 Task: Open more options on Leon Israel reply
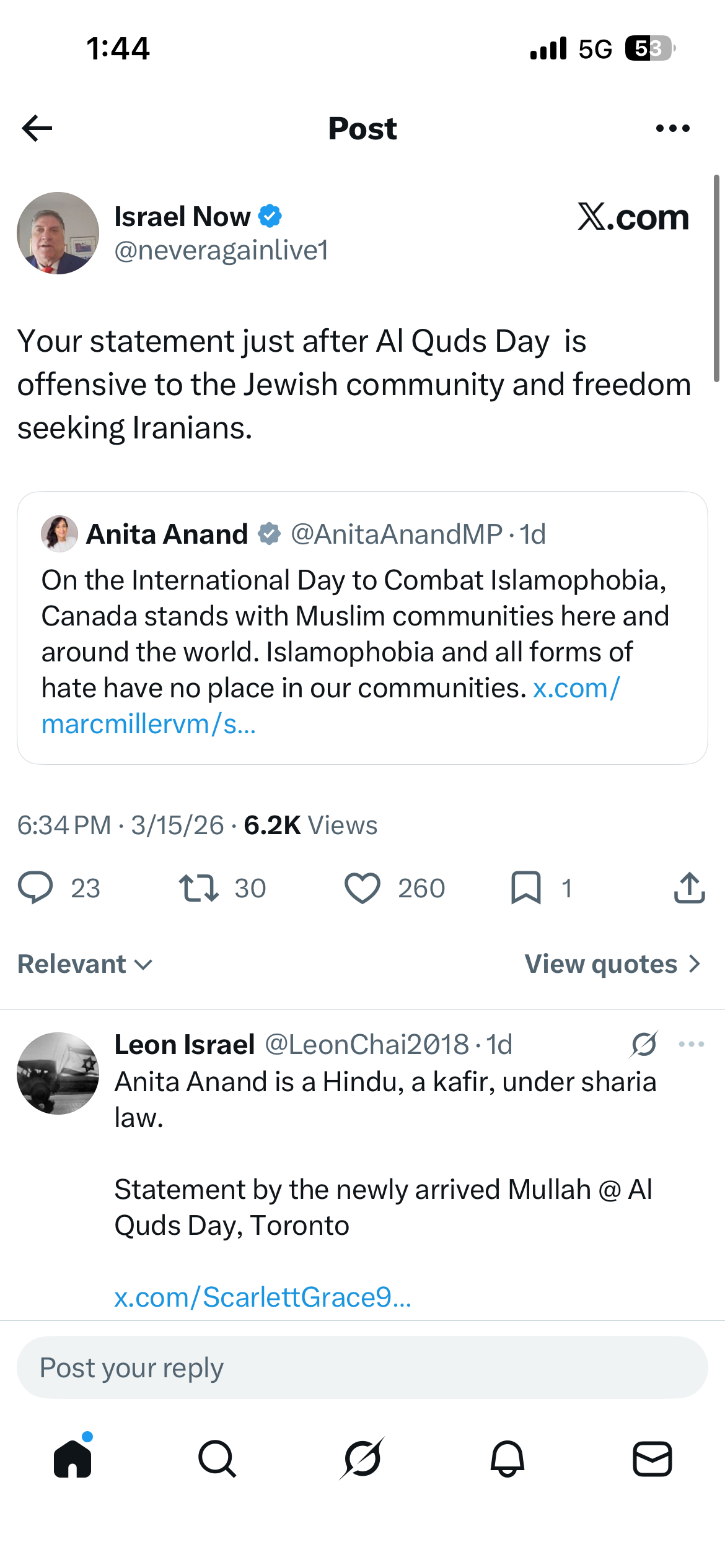[x=691, y=1044]
